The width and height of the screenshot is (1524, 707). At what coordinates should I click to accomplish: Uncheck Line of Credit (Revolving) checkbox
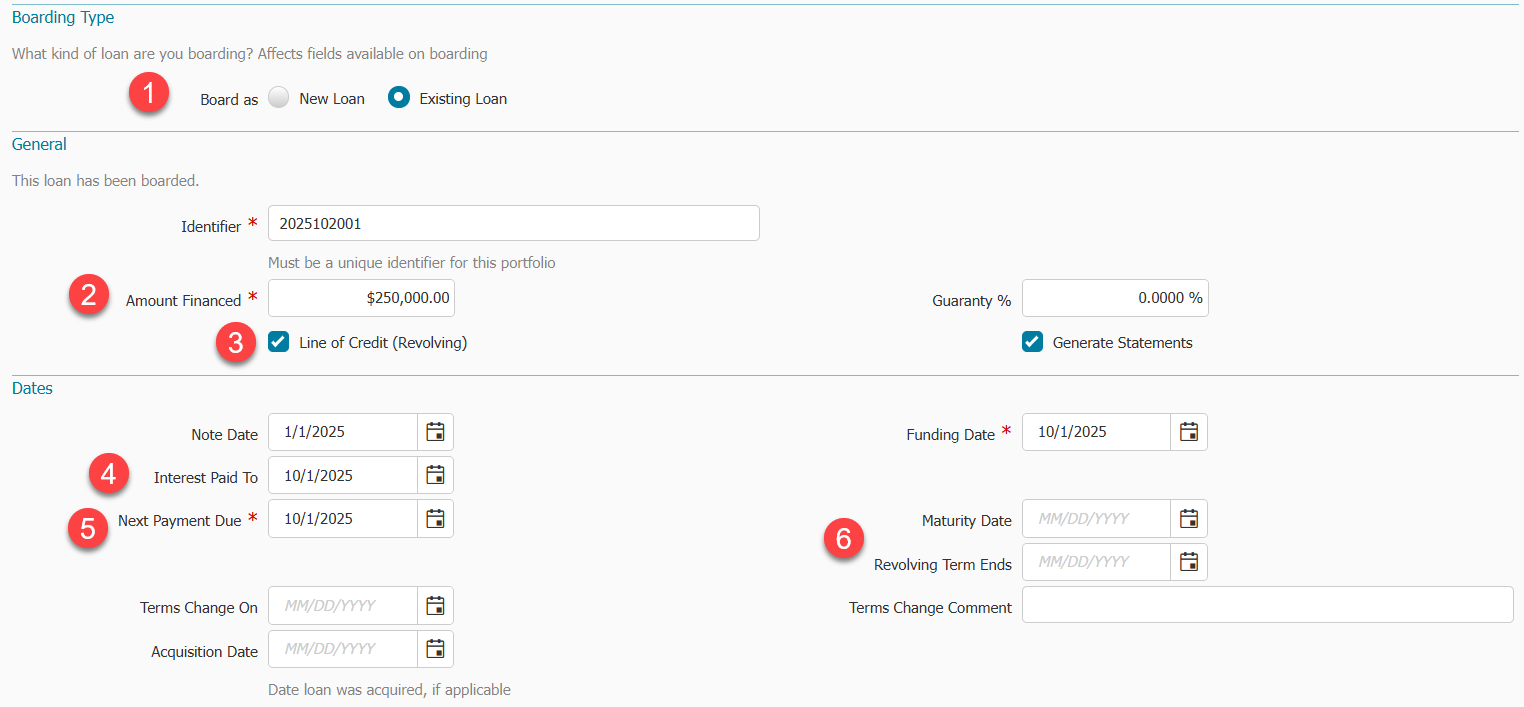[x=279, y=342]
